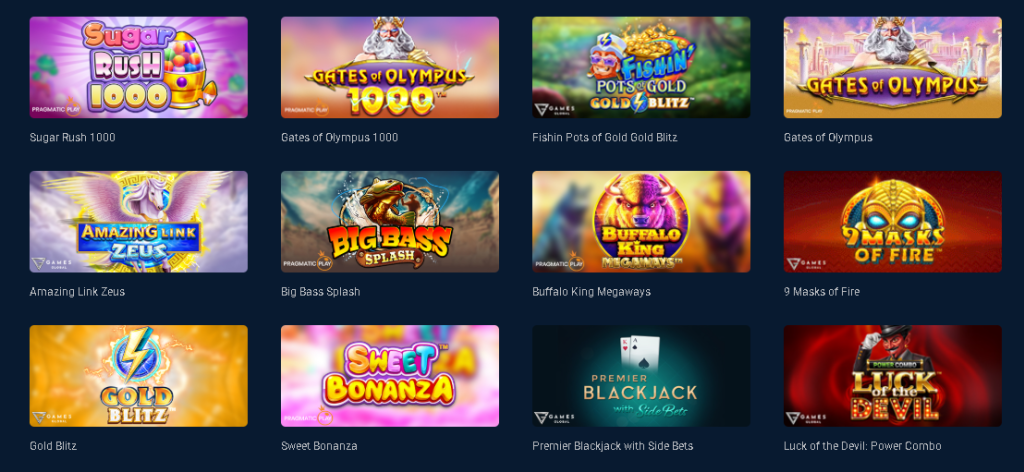Image resolution: width=1024 pixels, height=472 pixels.
Task: Select Fishin Pots of Gold Gold Blitz thumbnail
Action: pos(641,67)
